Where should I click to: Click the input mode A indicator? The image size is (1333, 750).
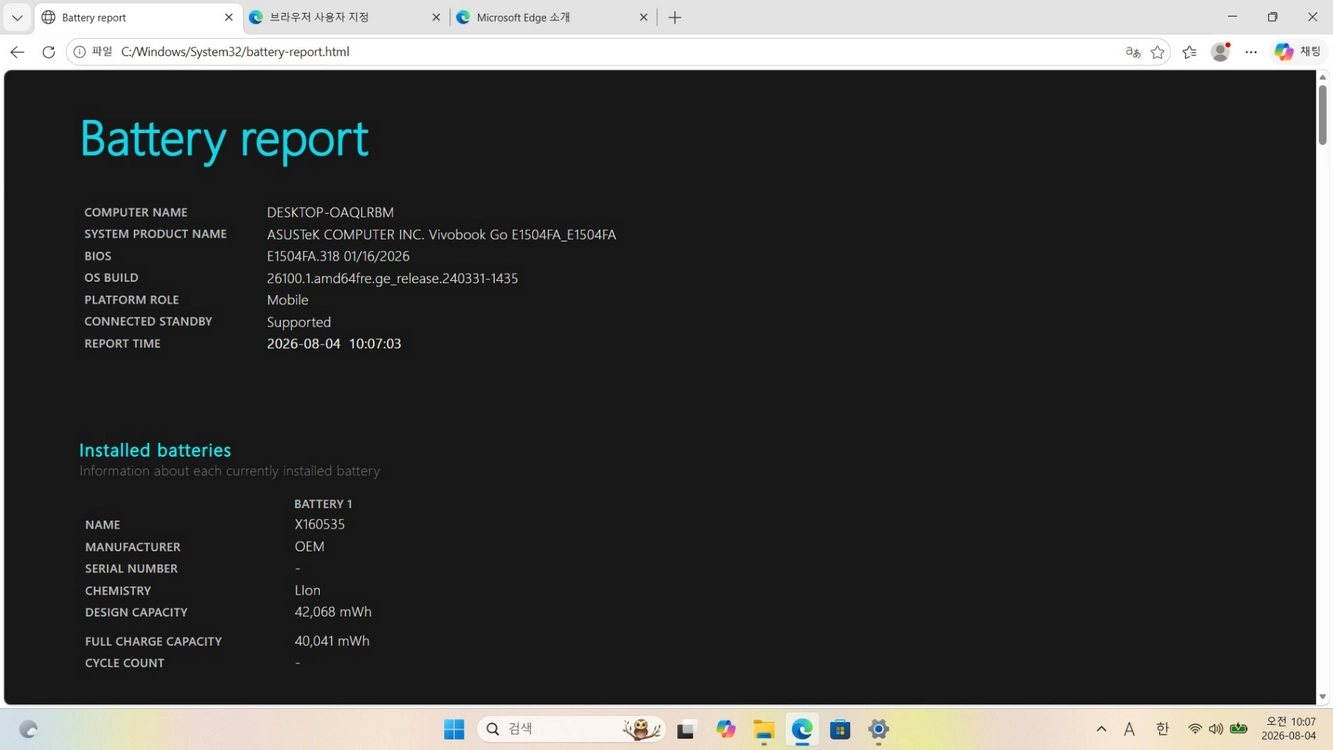pyautogui.click(x=1129, y=729)
